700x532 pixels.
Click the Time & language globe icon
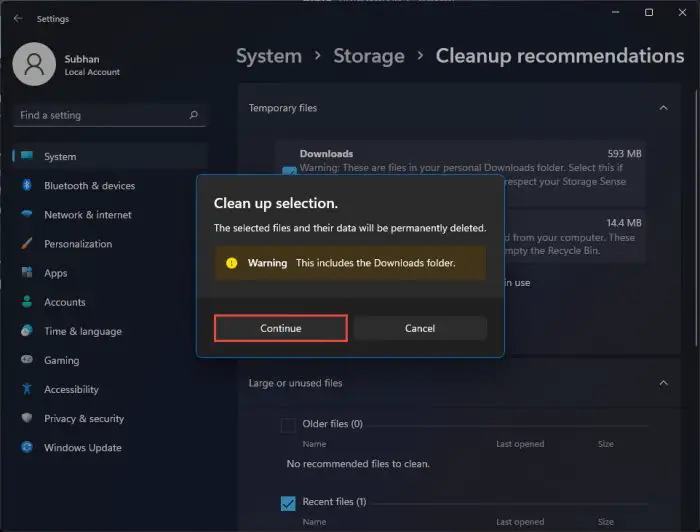click(x=27, y=331)
